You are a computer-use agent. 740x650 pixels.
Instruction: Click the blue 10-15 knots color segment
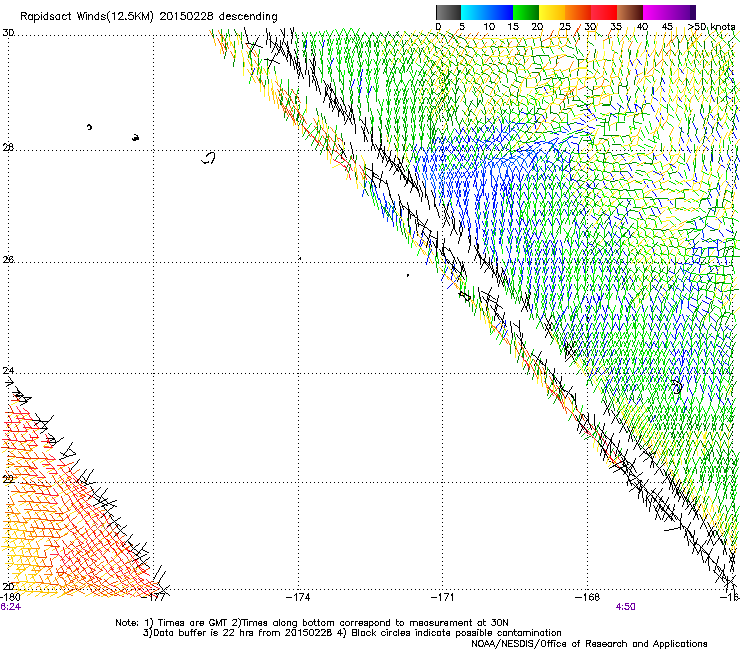[500, 12]
